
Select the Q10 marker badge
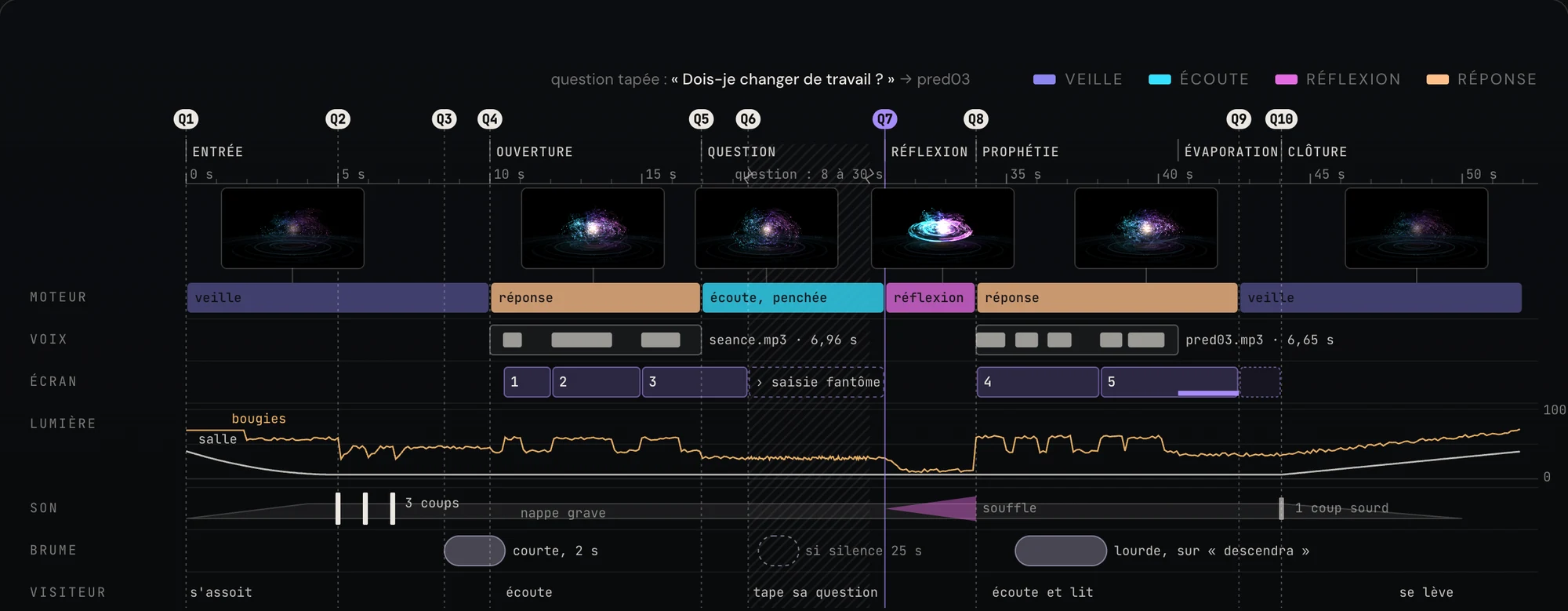coord(1281,119)
